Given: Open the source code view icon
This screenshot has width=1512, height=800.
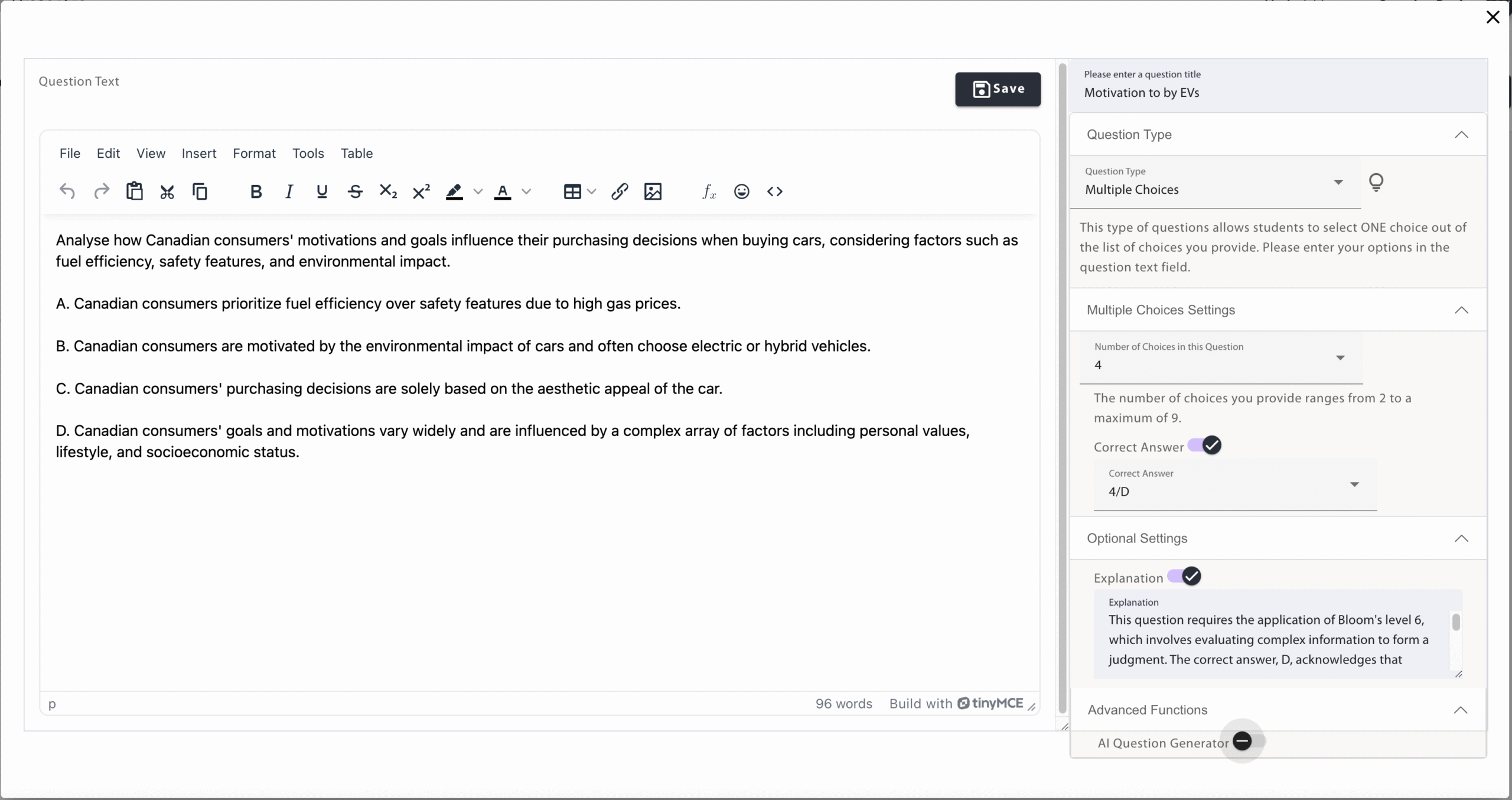Looking at the screenshot, I should point(775,191).
